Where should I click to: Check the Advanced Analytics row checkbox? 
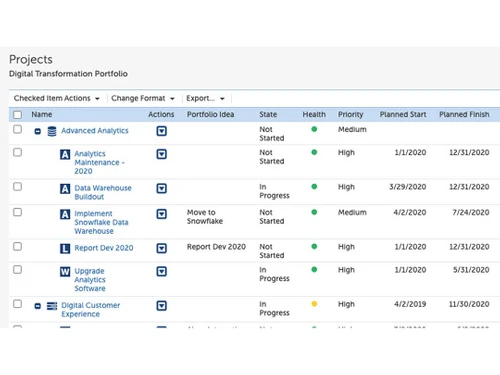tap(17, 129)
